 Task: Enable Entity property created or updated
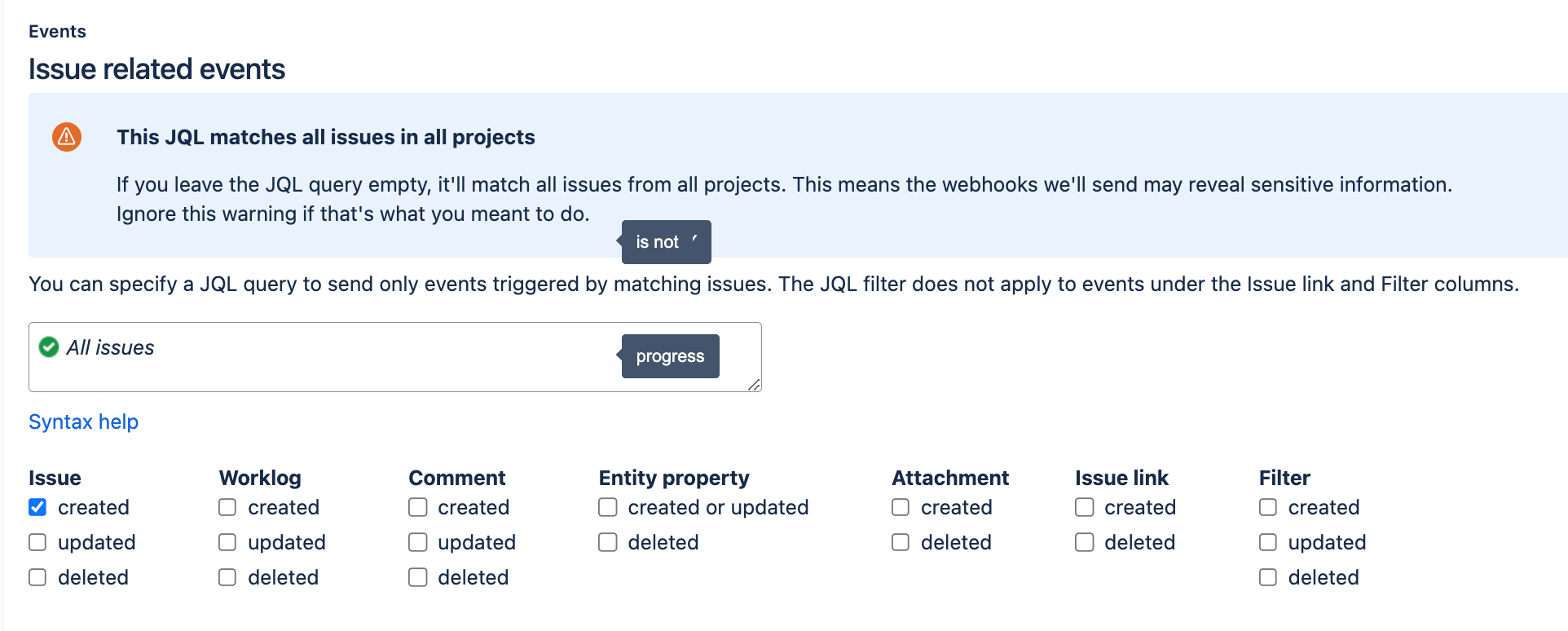pos(608,507)
